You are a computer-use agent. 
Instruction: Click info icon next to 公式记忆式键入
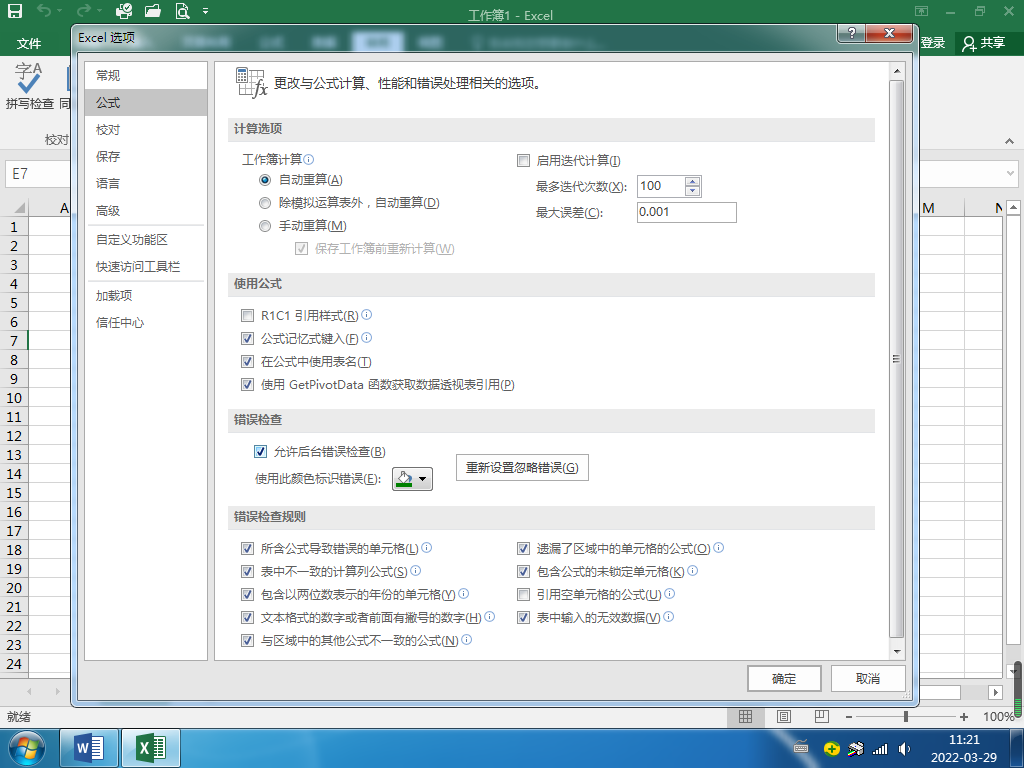[x=366, y=337]
